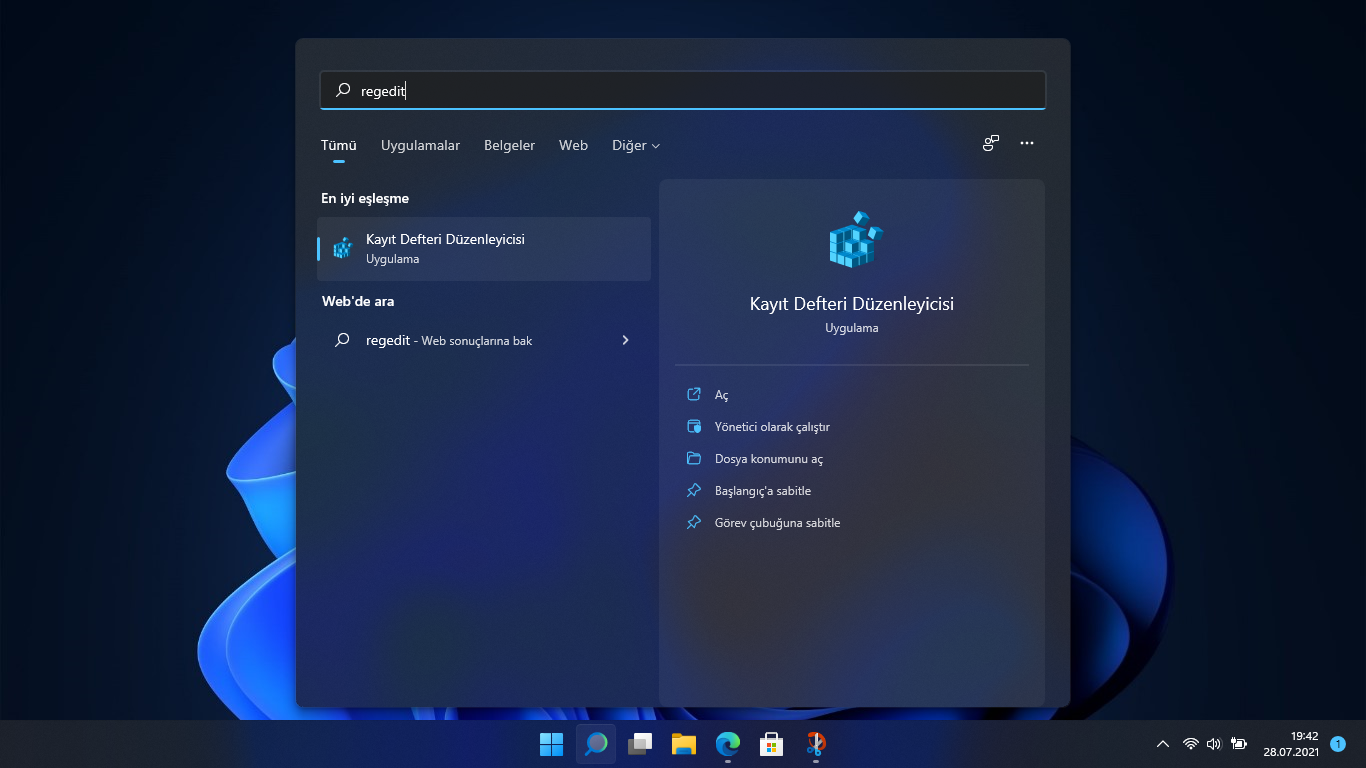This screenshot has width=1366, height=768.
Task: Click the magnifier icon beside regedit web search
Action: tap(342, 340)
